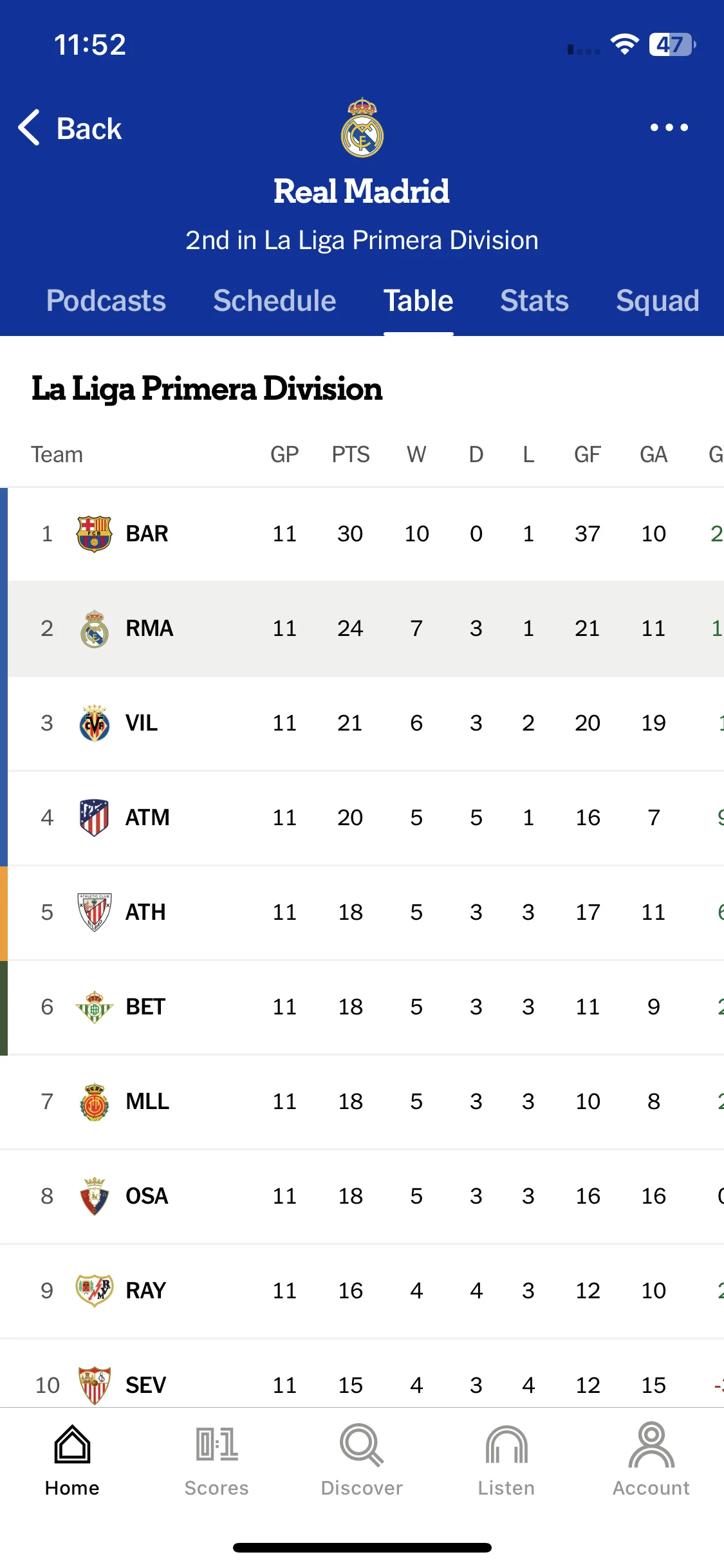The height and width of the screenshot is (1568, 724).
Task: Switch to the Stats tab
Action: (535, 301)
